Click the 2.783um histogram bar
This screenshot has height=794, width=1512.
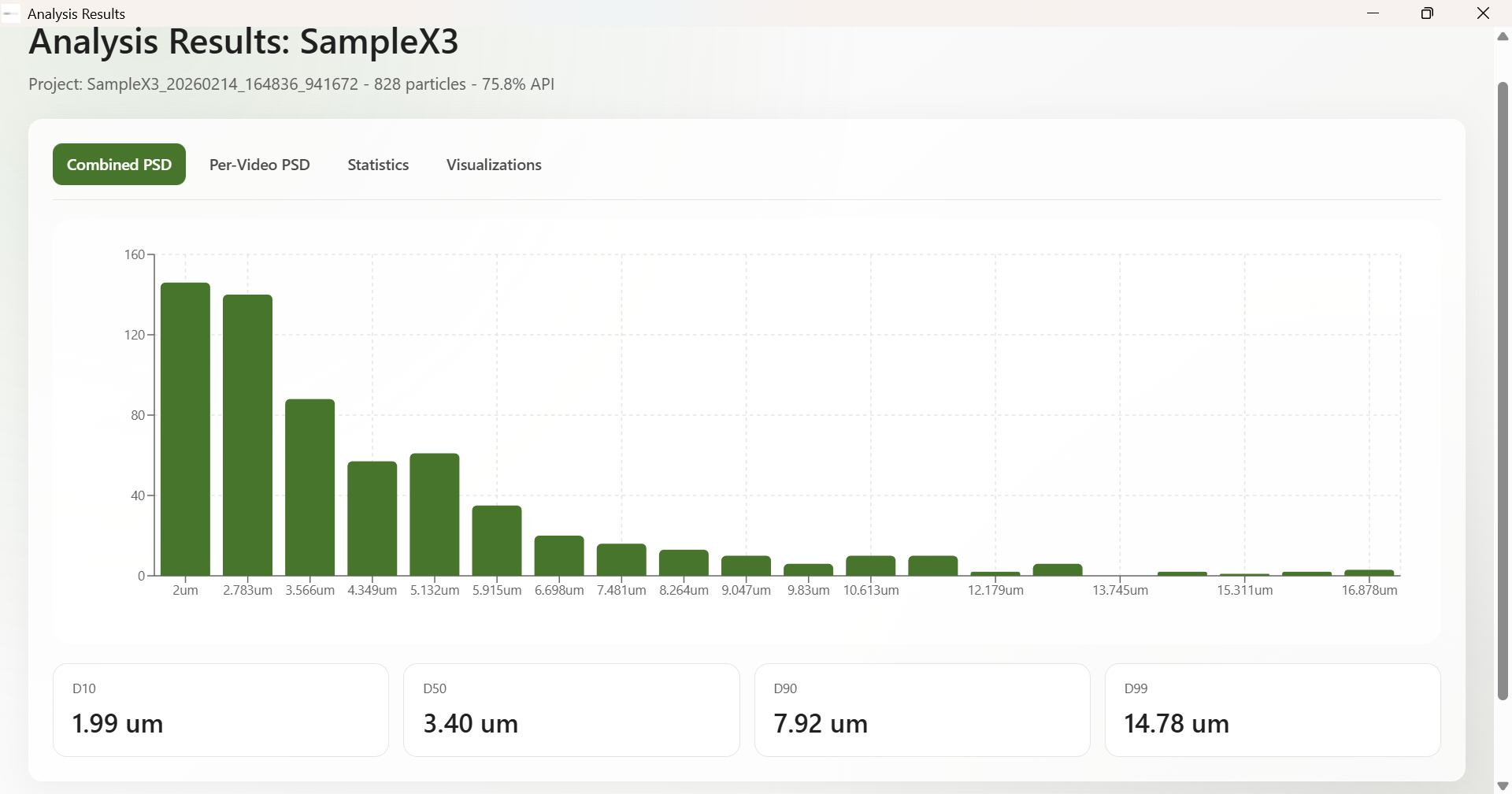point(247,436)
